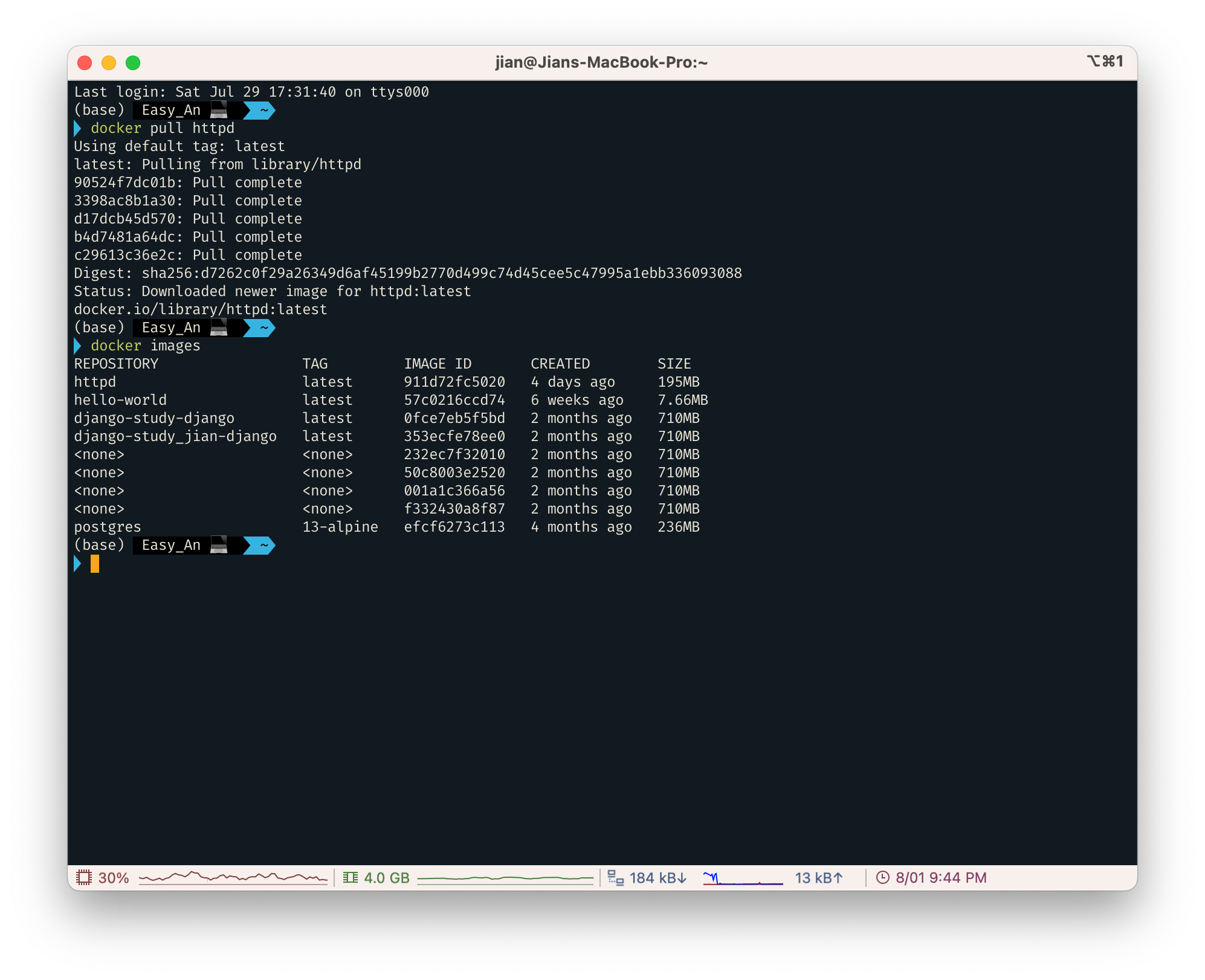Click image ID 50c8003e2520
This screenshot has height=980, width=1205.
(x=454, y=472)
